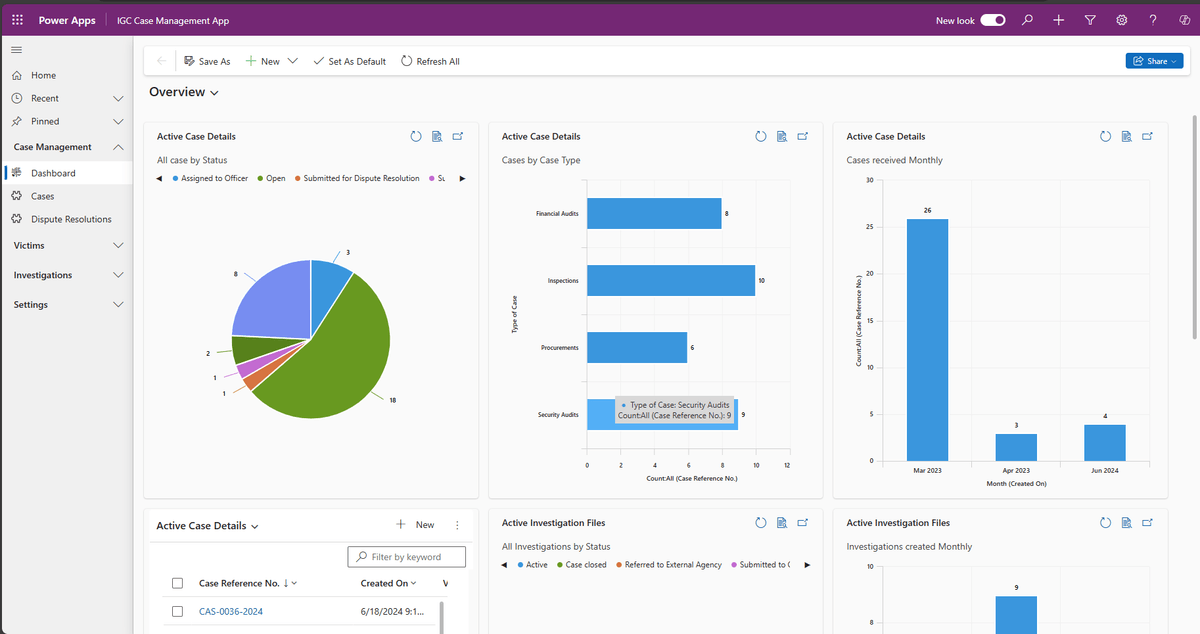This screenshot has height=634, width=1200.
Task: Open the Overview view dropdown
Action: [215, 92]
